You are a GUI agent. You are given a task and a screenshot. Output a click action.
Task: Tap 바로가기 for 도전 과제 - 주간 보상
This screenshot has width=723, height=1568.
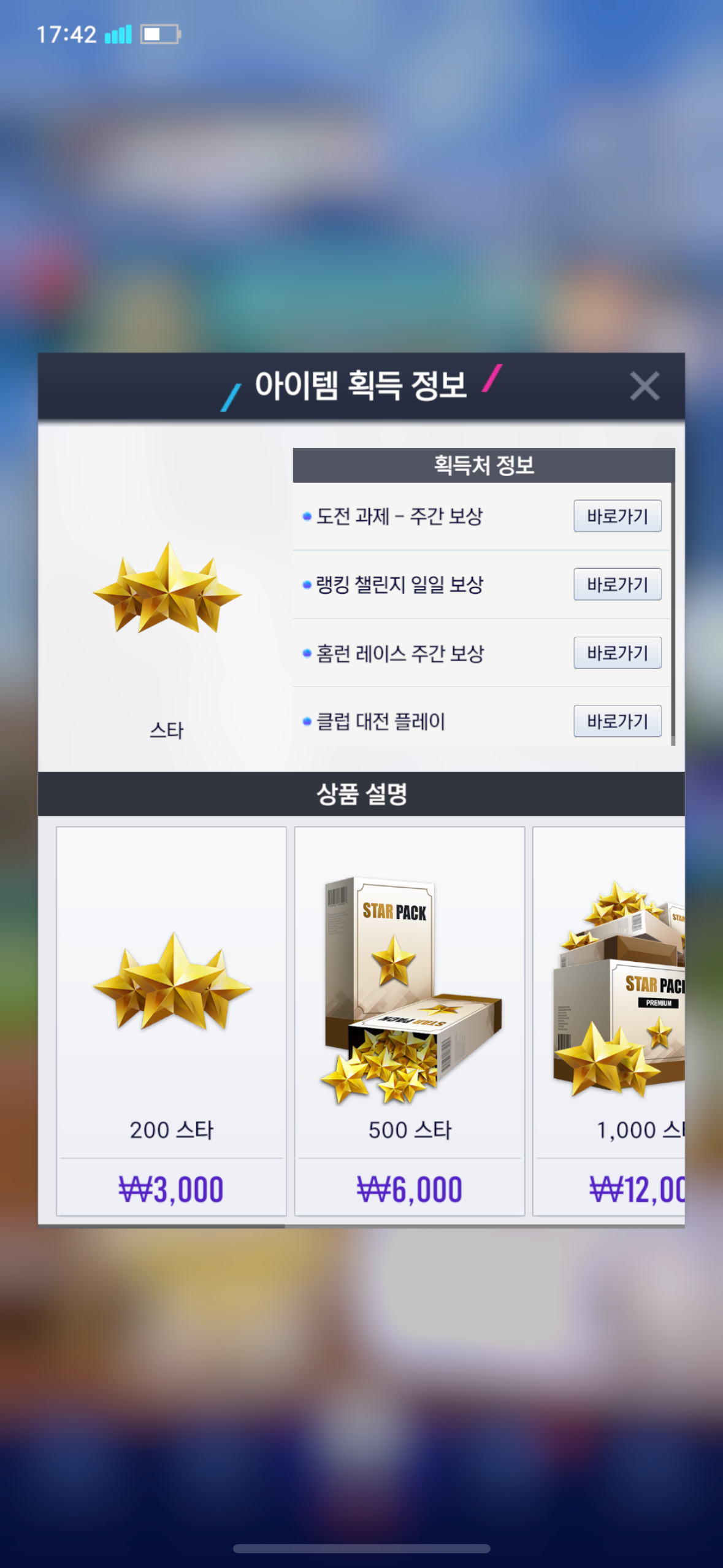click(617, 516)
